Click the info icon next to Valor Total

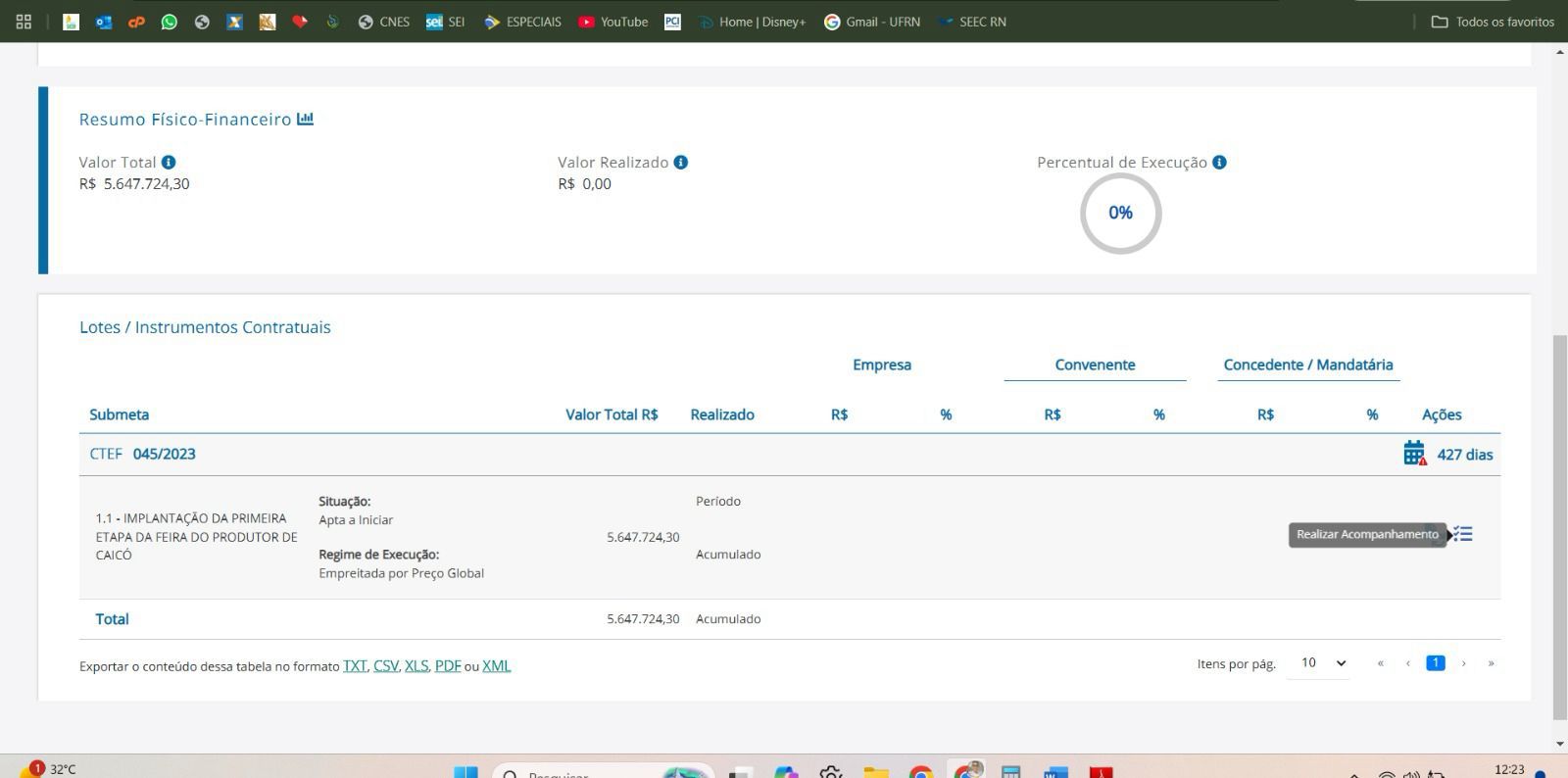169,163
